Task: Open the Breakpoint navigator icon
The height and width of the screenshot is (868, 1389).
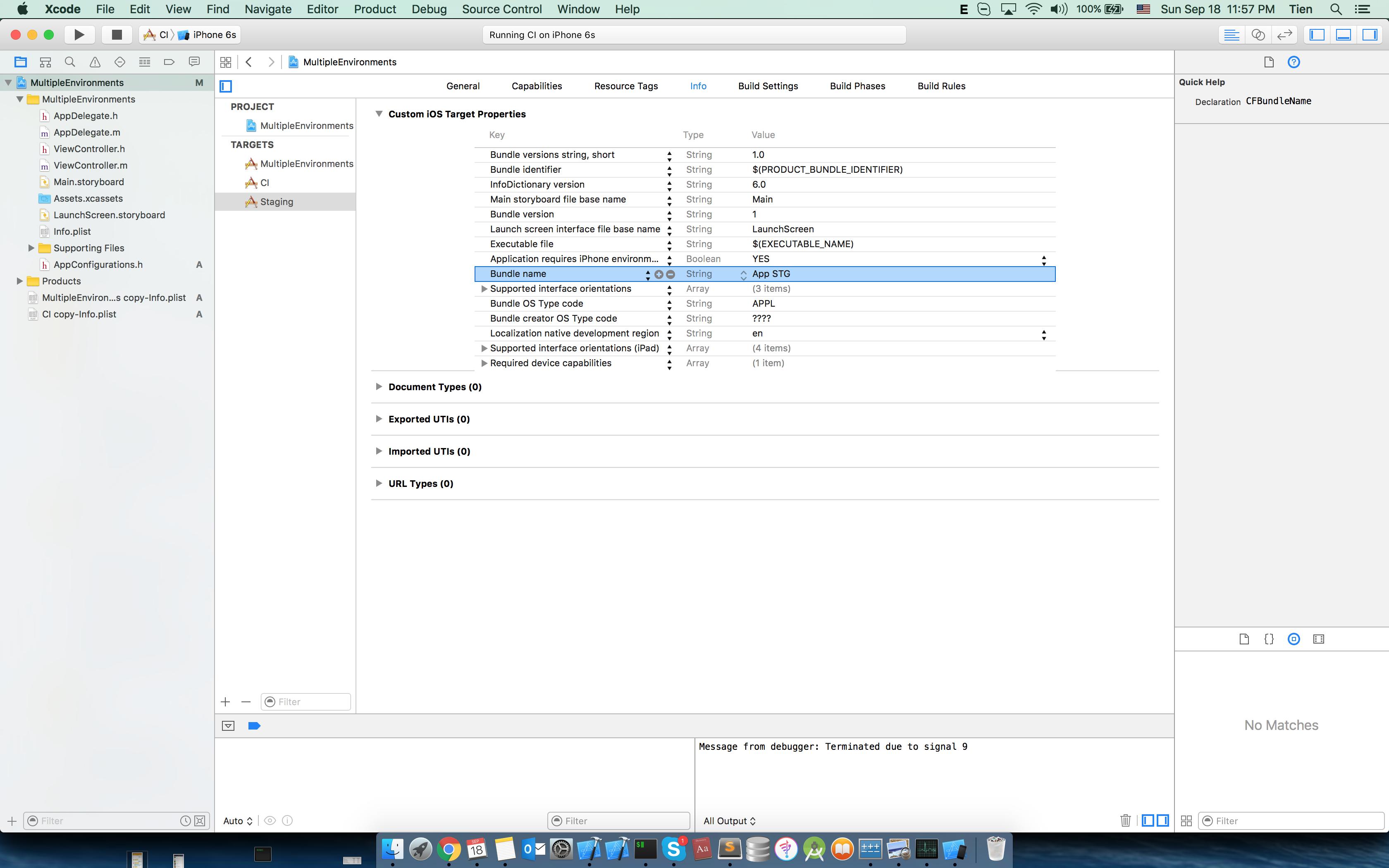Action: pos(169,62)
